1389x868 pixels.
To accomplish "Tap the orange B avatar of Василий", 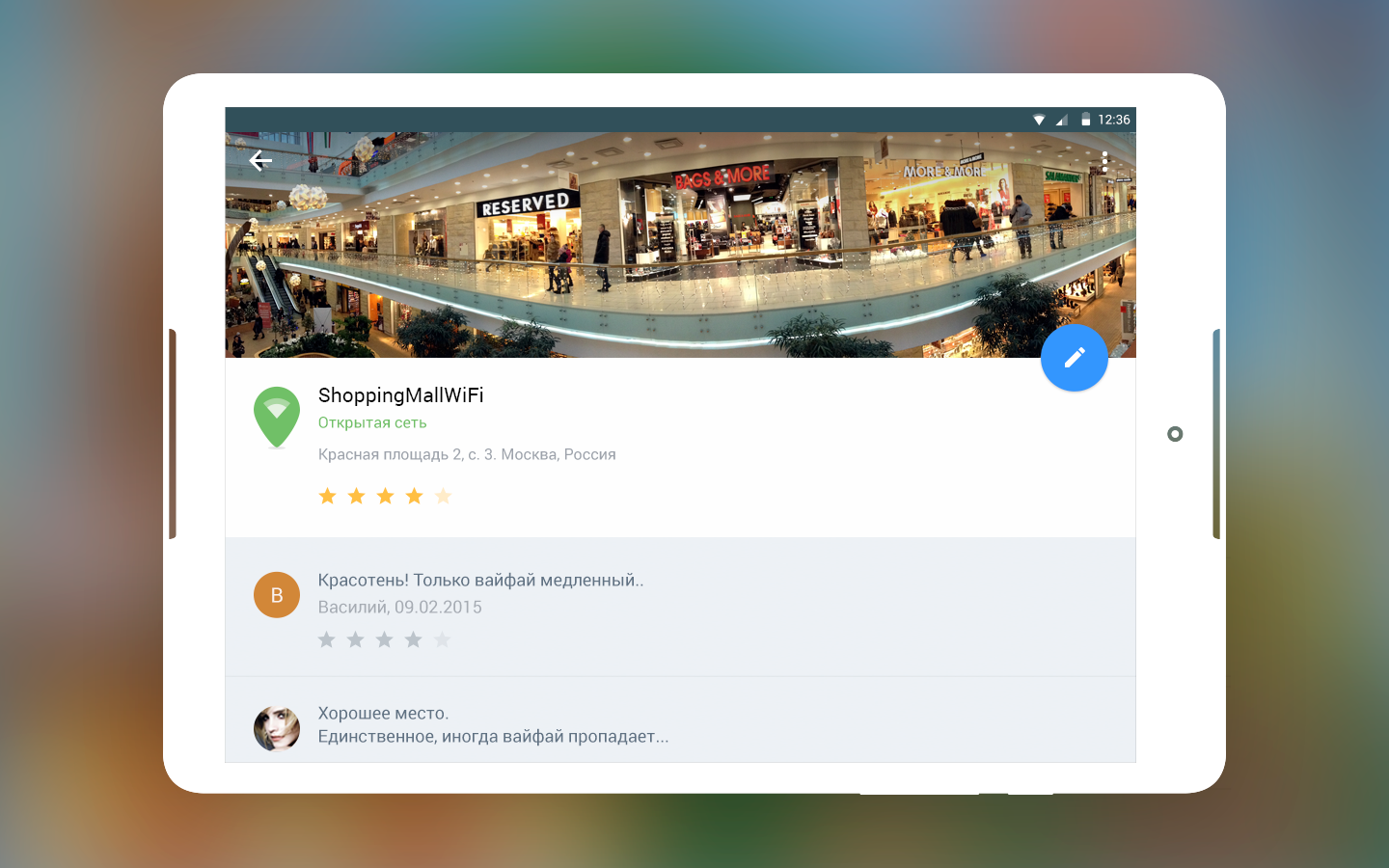I will click(x=277, y=595).
